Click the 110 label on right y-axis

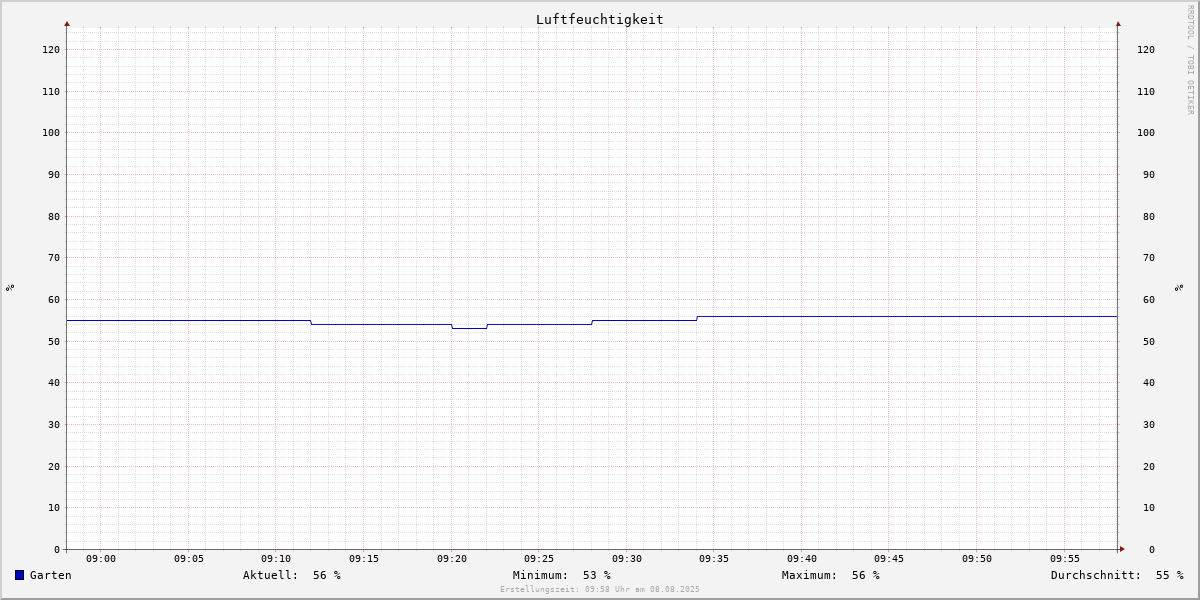click(x=1146, y=91)
